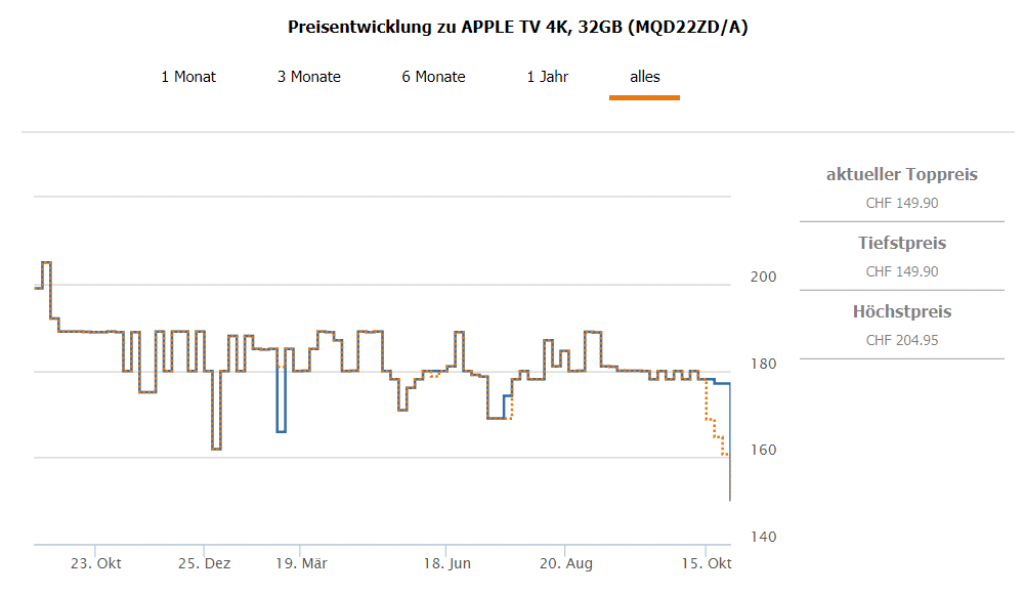Image resolution: width=1024 pixels, height=594 pixels.
Task: Click the 'Höchstpreis' heading
Action: (x=901, y=312)
